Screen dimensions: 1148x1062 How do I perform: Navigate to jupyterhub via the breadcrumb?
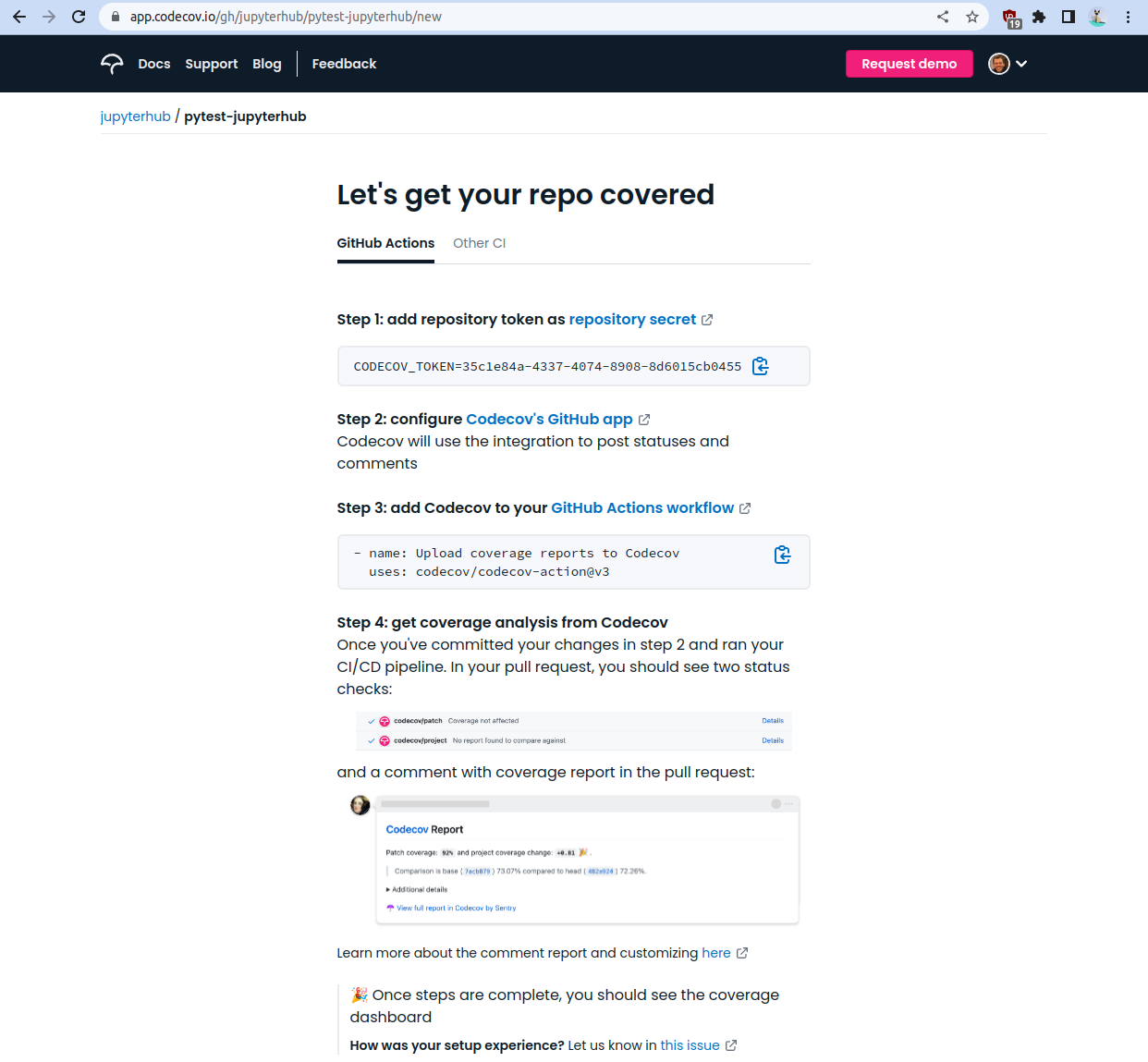point(135,116)
